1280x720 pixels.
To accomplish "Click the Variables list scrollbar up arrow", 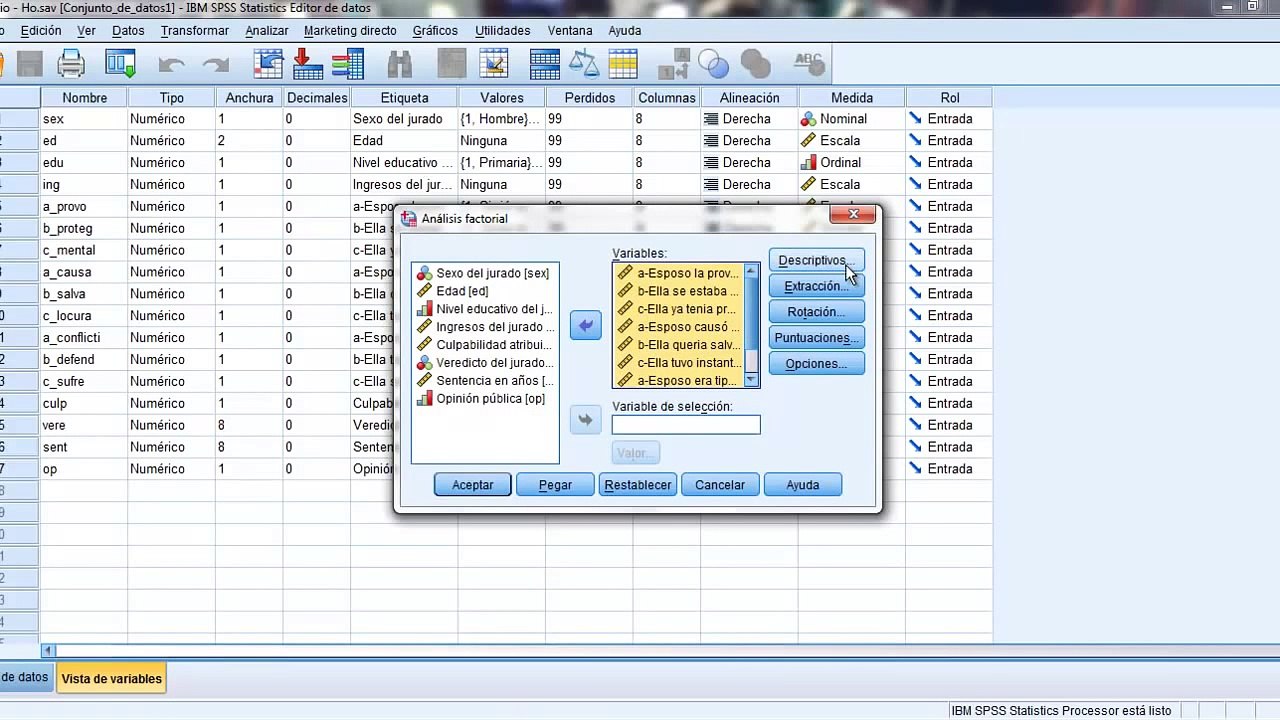I will 752,271.
